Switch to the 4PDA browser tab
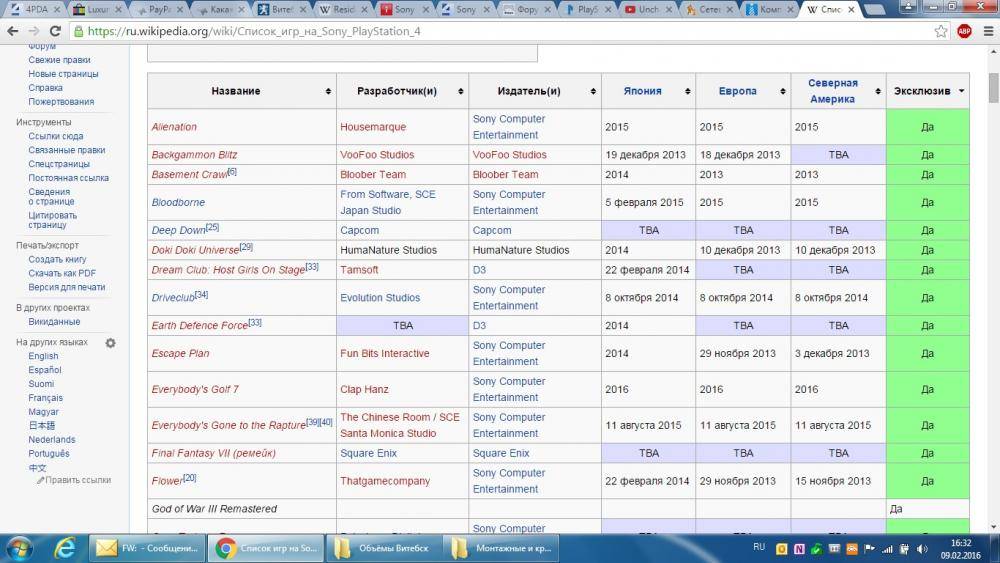 (x=34, y=9)
